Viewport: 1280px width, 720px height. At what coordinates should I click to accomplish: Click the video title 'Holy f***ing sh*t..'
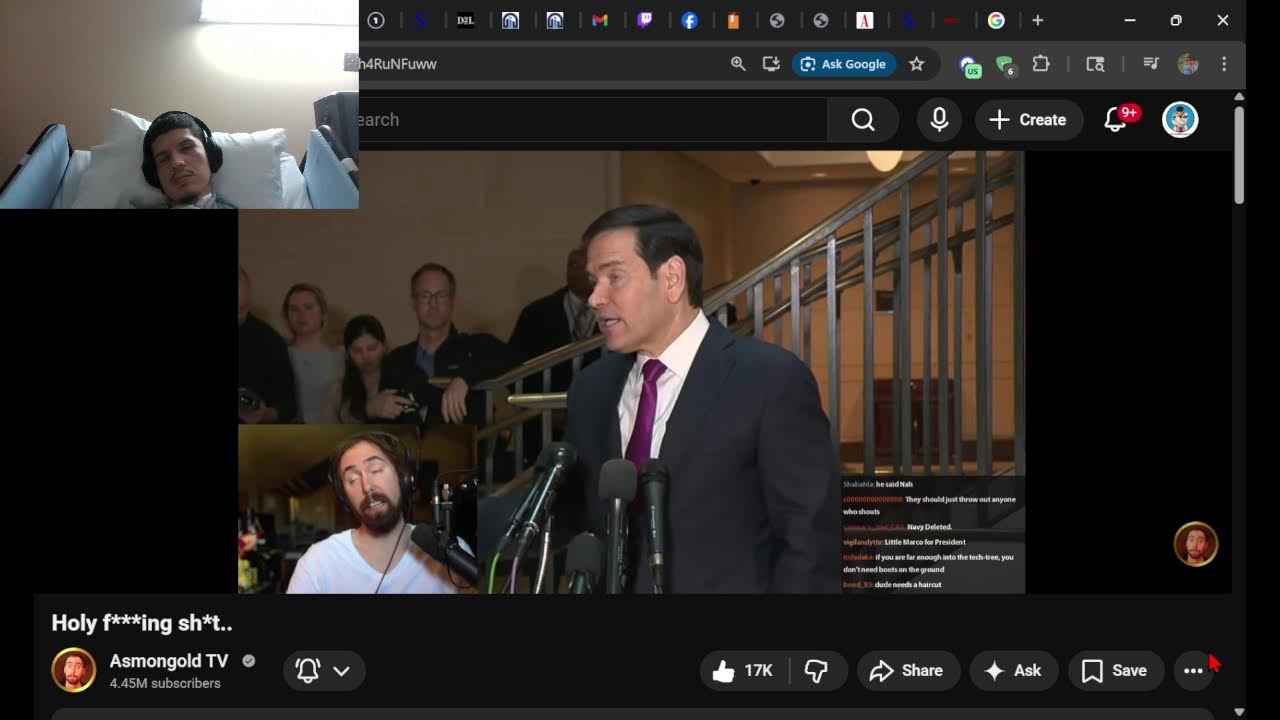[142, 623]
